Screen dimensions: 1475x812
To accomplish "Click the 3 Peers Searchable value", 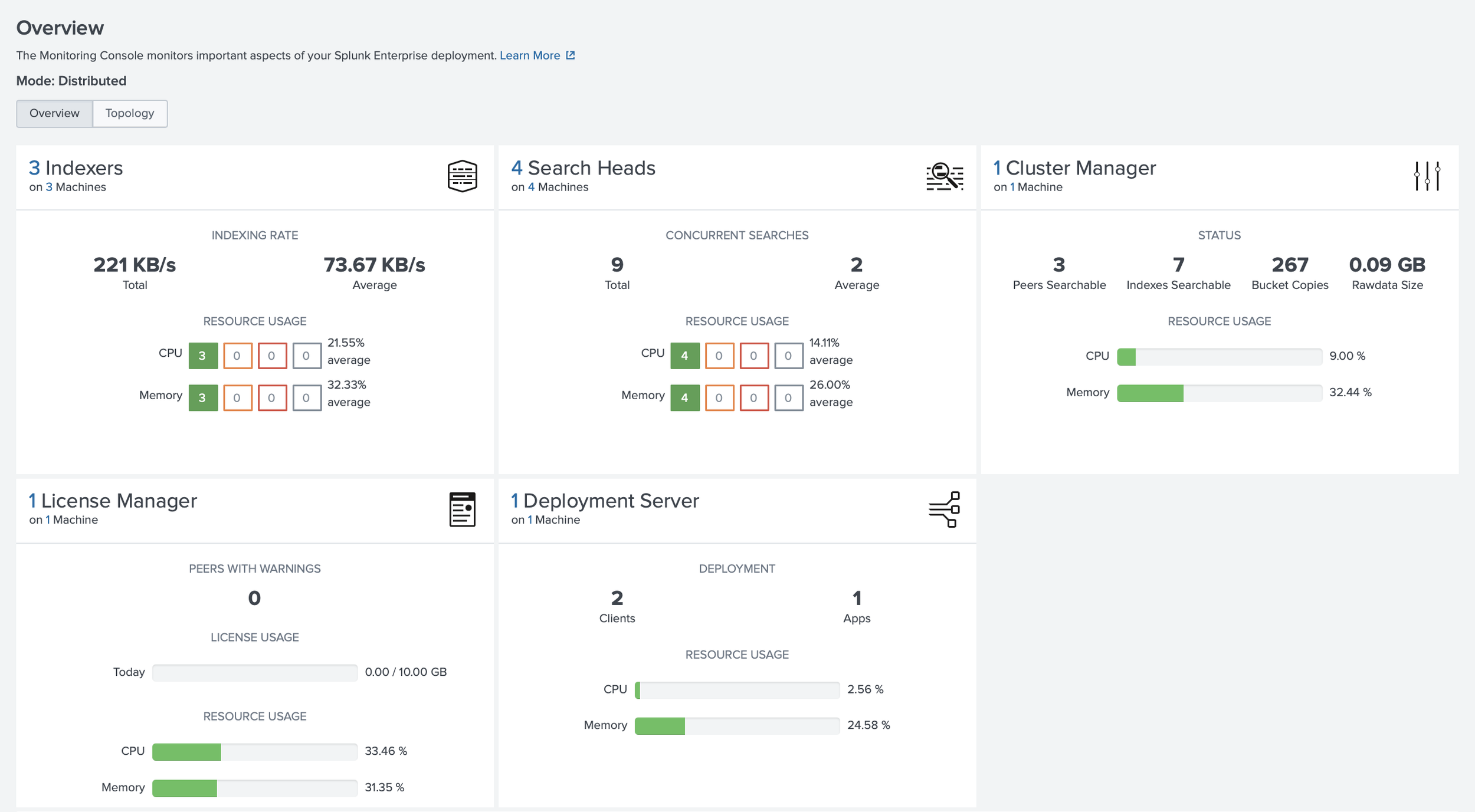I will (x=1059, y=265).
